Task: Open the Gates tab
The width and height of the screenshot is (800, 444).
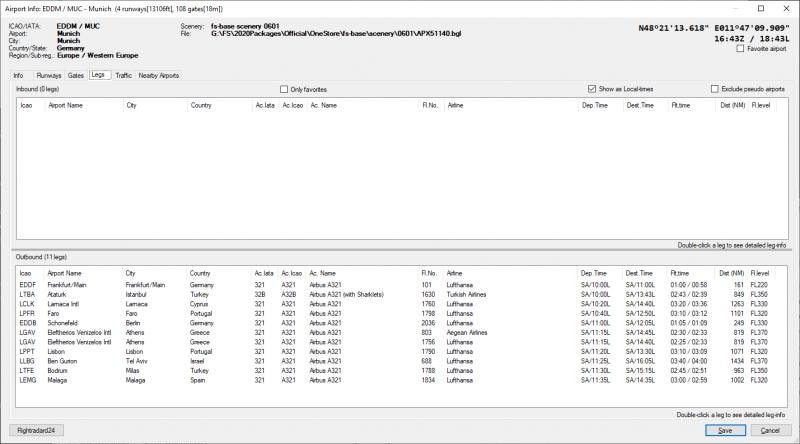Action: pyautogui.click(x=76, y=75)
